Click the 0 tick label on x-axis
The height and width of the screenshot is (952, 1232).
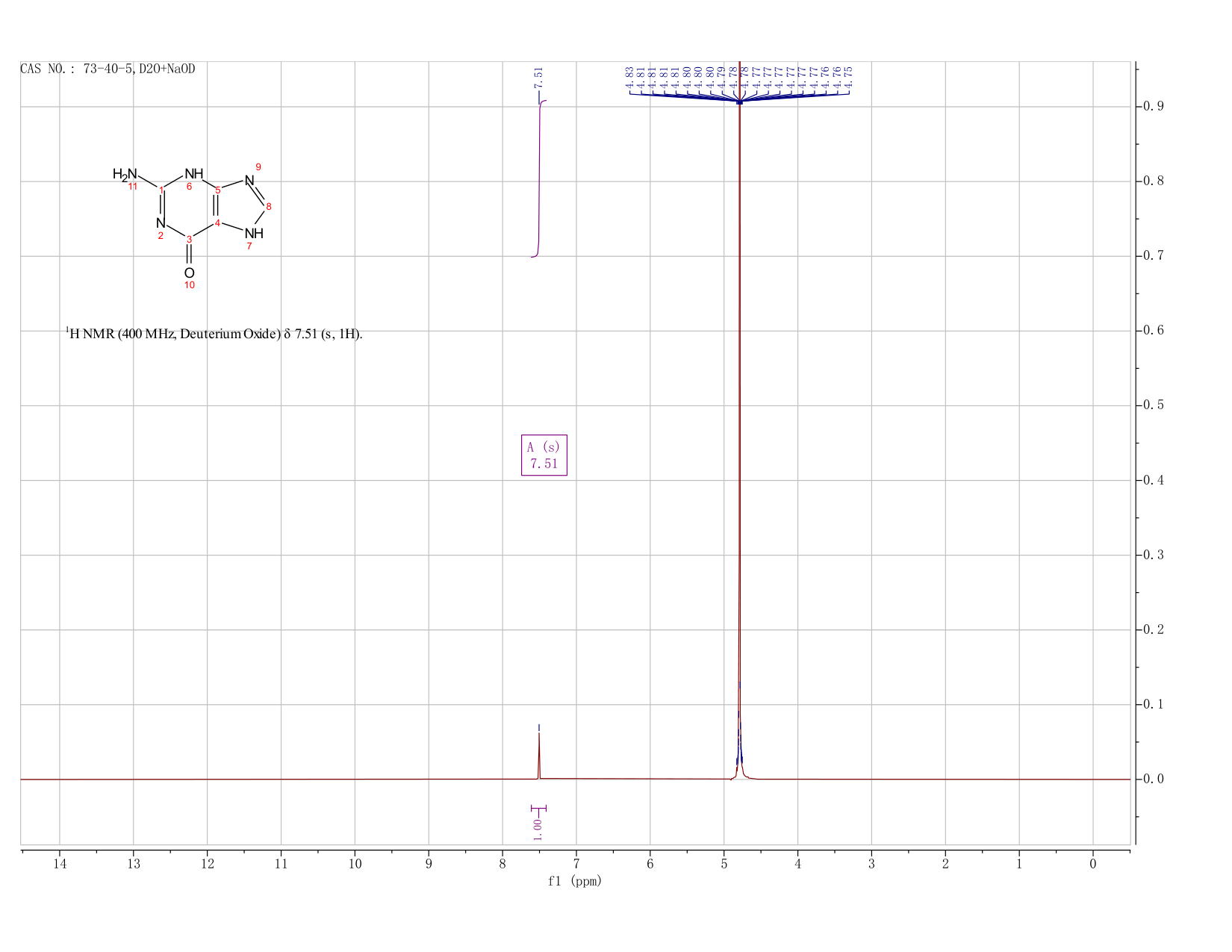click(x=1093, y=864)
